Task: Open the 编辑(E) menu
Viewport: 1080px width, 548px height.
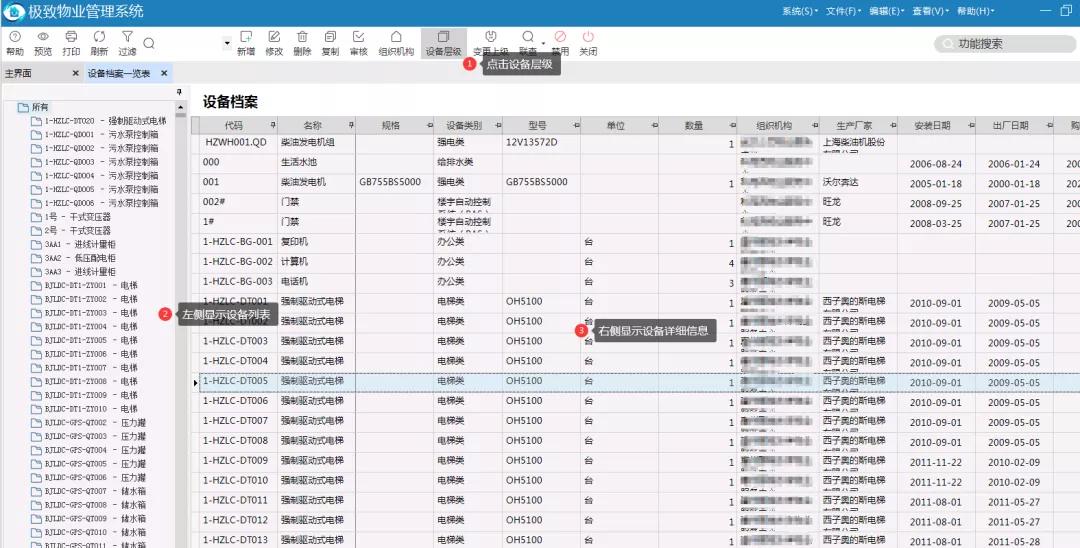Action: pos(887,11)
